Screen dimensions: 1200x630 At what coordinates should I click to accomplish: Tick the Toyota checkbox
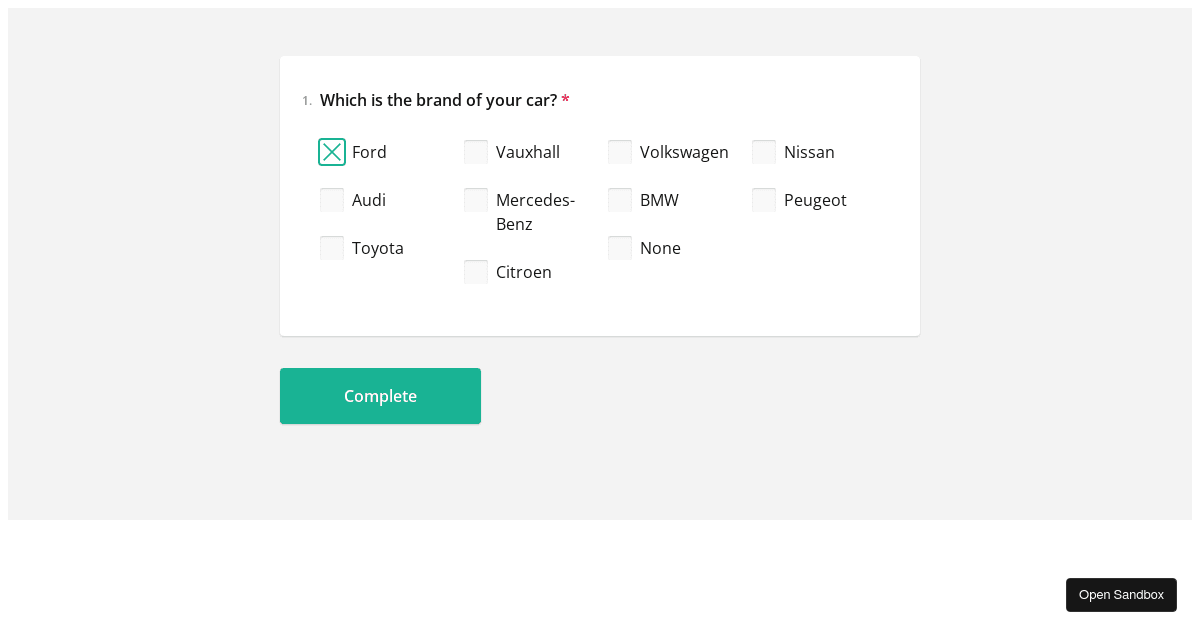pos(332,248)
